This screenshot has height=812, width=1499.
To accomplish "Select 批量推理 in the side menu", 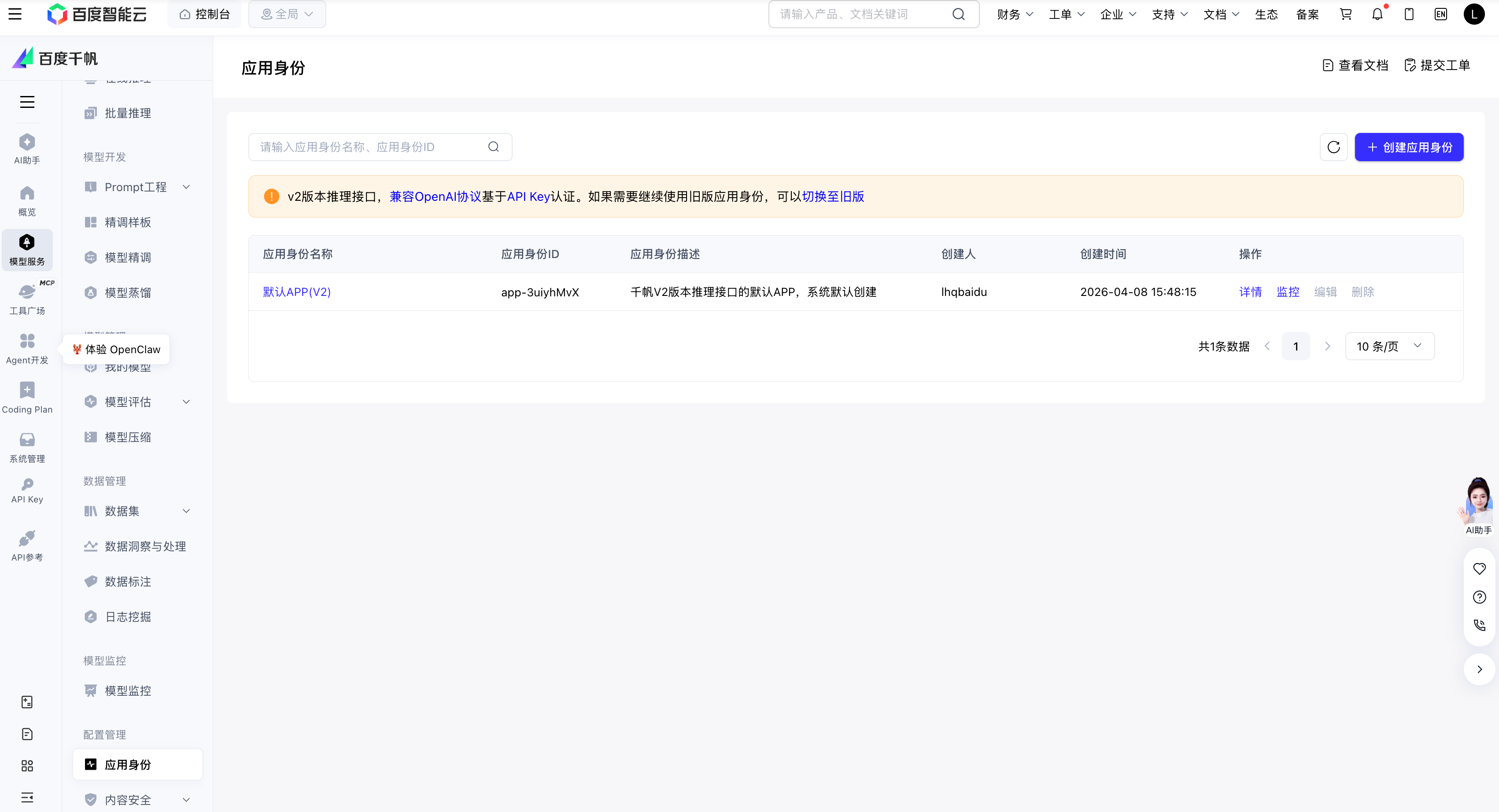I will coord(128,113).
